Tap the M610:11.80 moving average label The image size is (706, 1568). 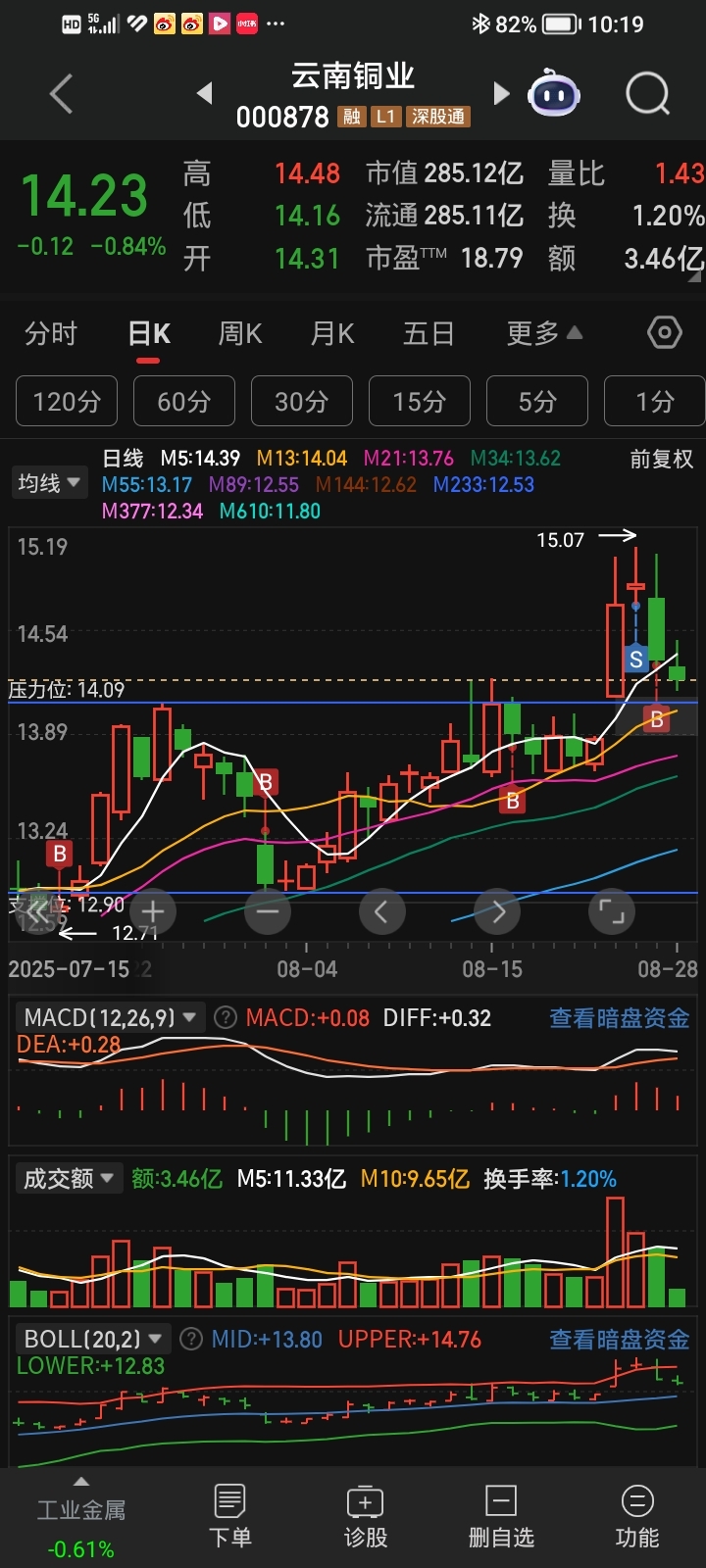pyautogui.click(x=270, y=511)
